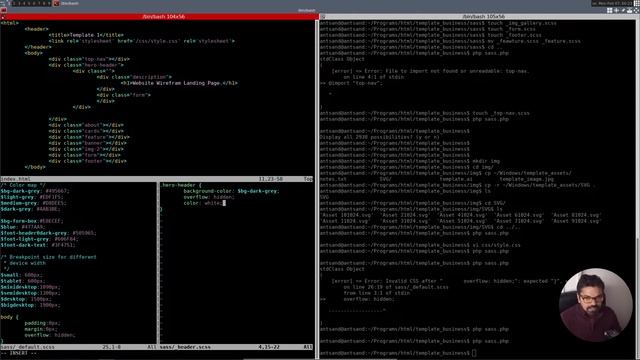
Task: Click the $bigdesktop breakpoint line
Action: point(30,305)
